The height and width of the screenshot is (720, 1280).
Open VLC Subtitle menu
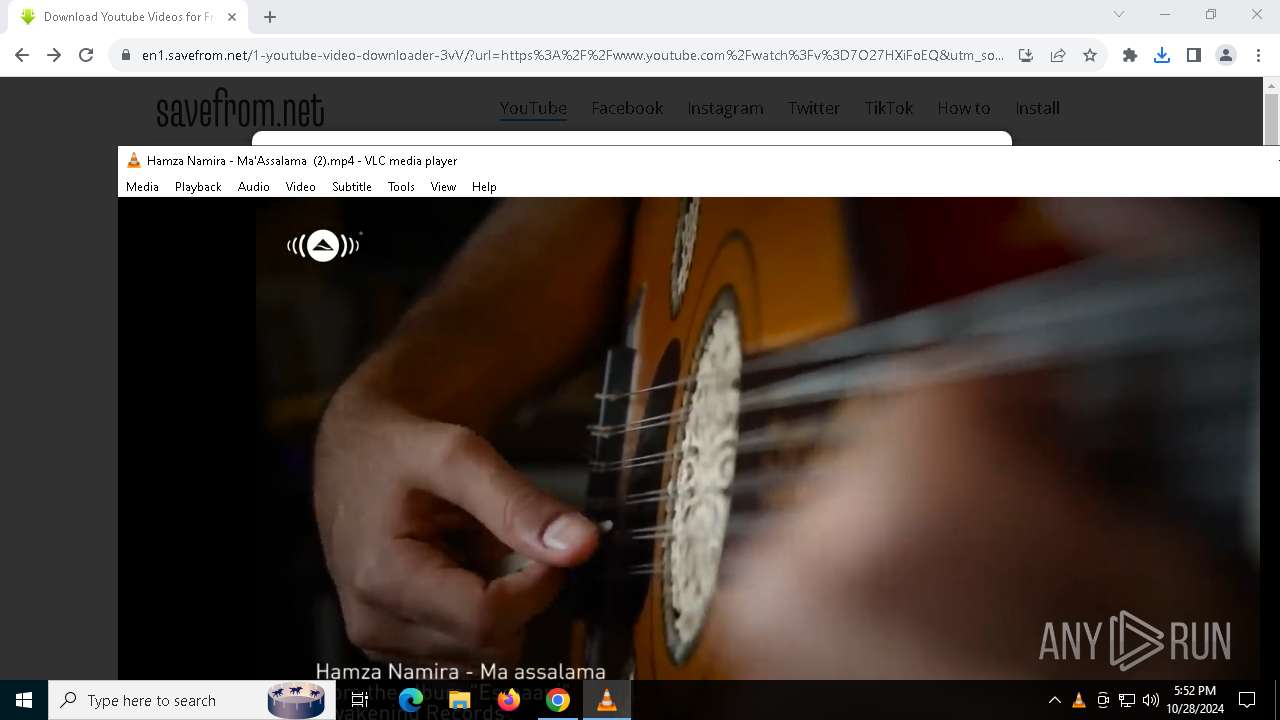click(352, 187)
